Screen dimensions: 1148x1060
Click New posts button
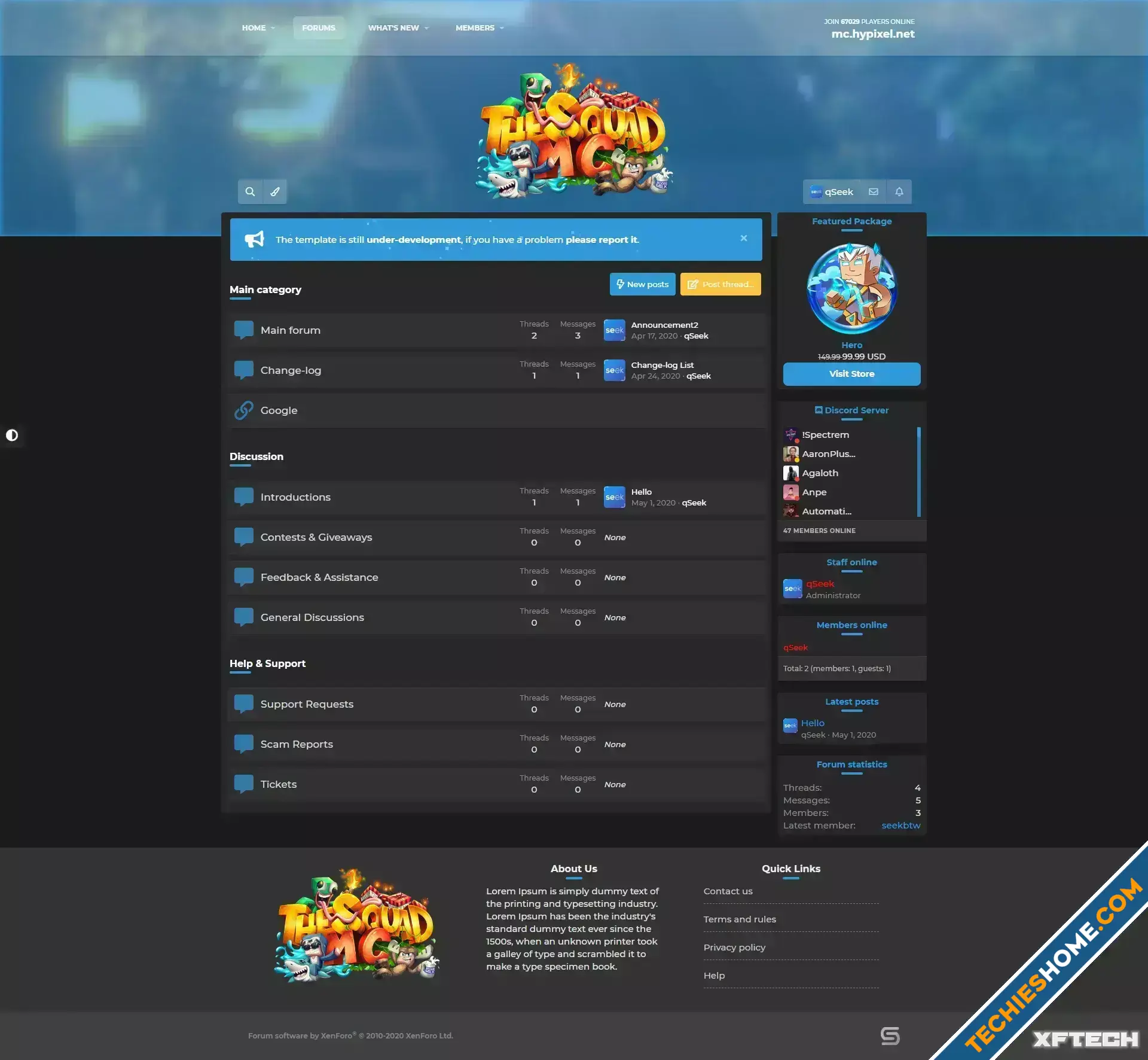click(x=643, y=284)
